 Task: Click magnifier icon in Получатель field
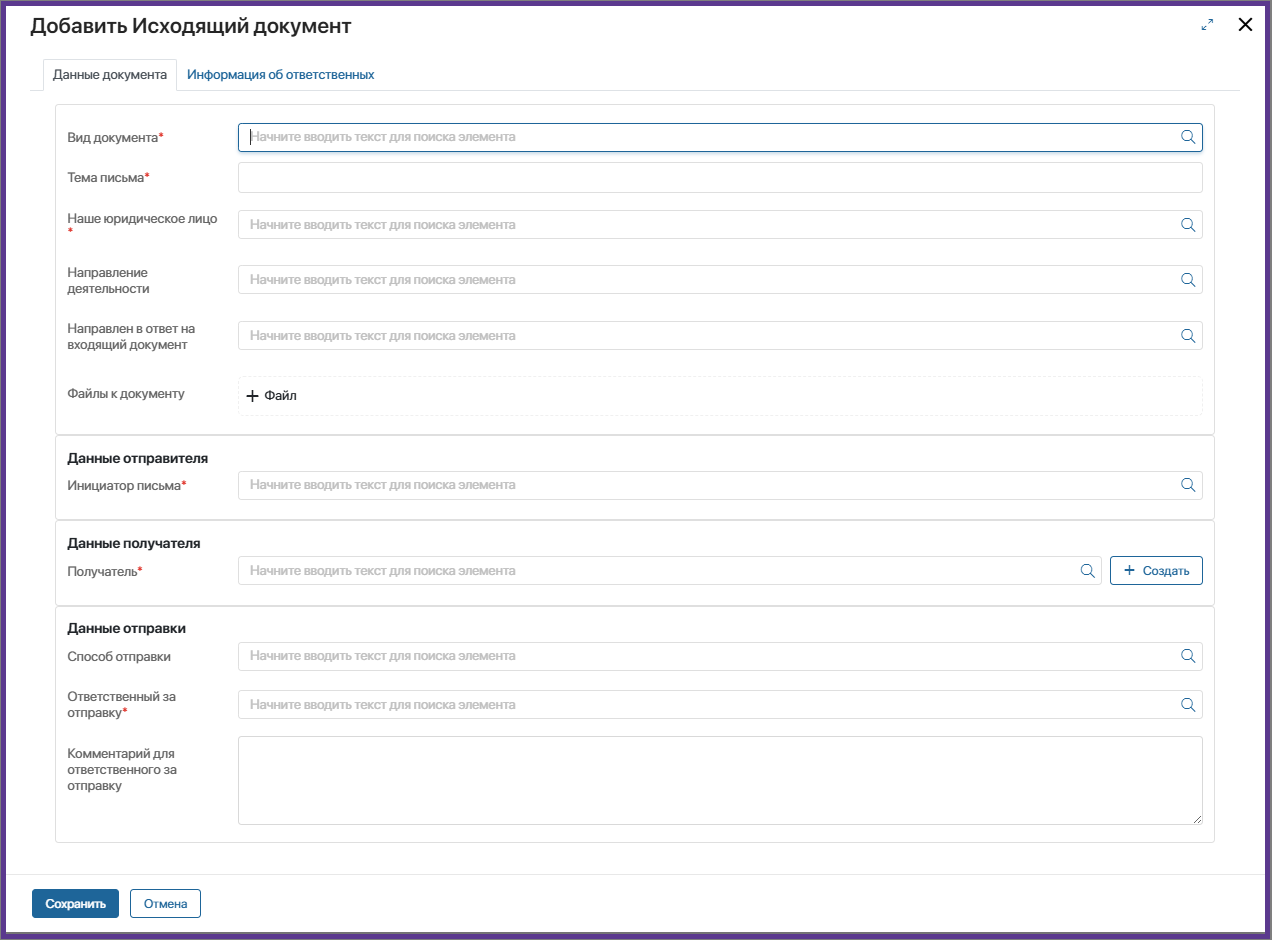[1087, 571]
